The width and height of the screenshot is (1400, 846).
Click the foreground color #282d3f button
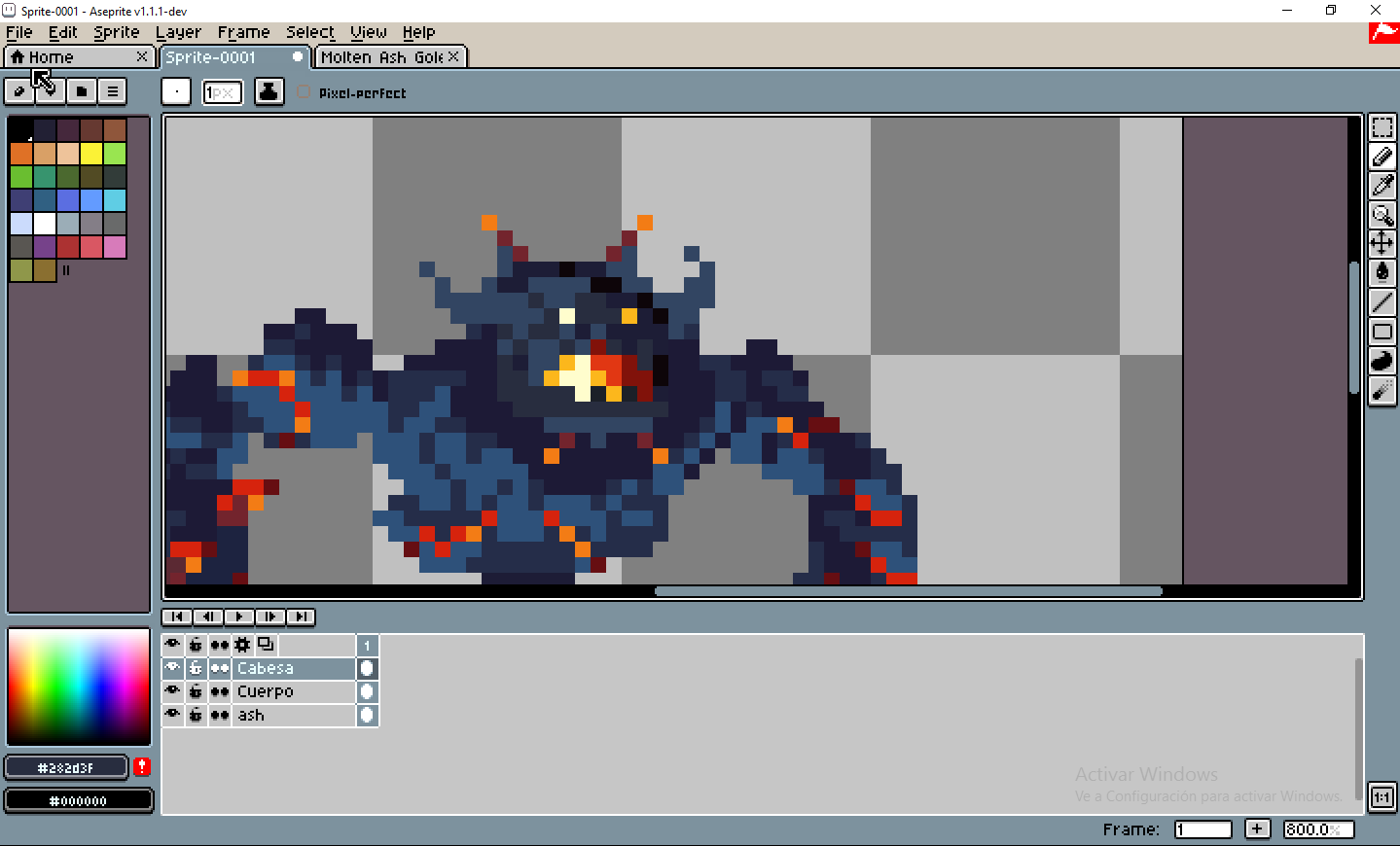[66, 767]
